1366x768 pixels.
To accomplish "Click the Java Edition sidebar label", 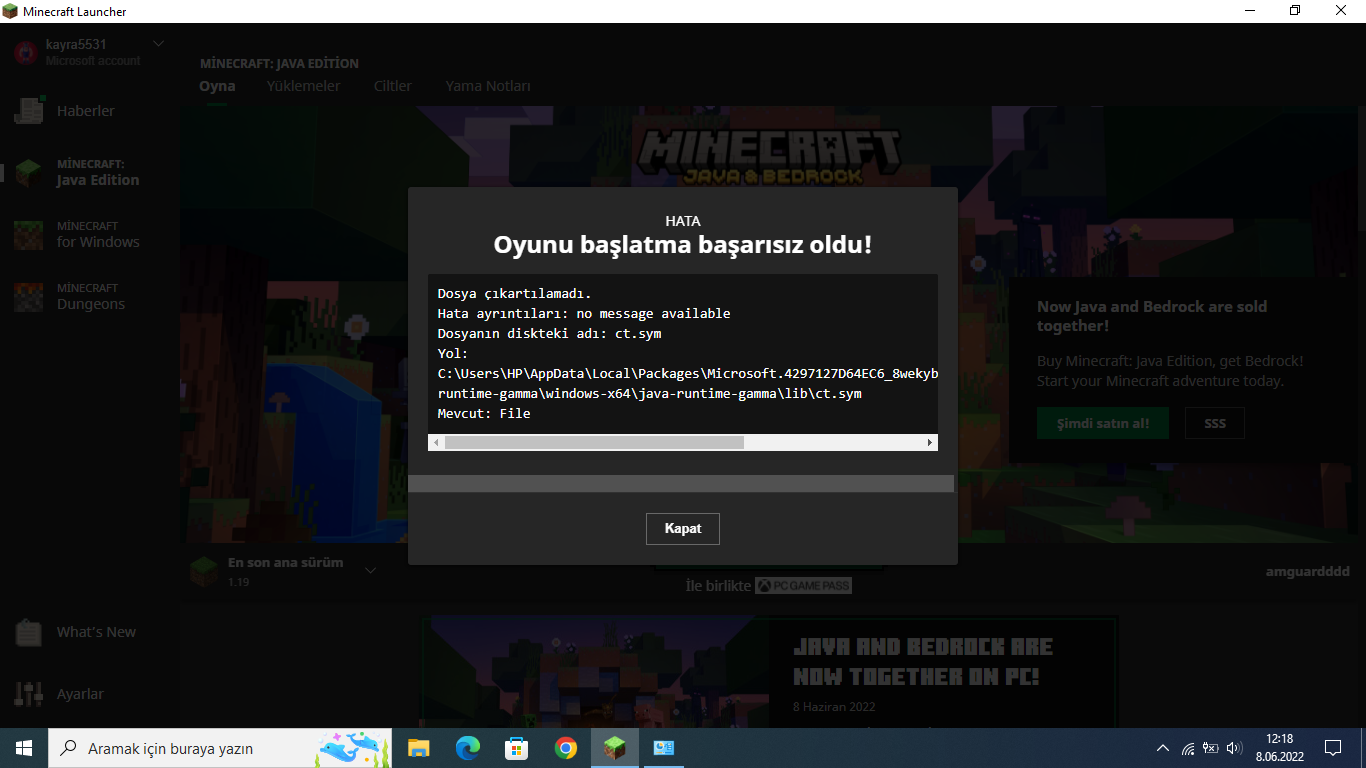I will (x=98, y=180).
